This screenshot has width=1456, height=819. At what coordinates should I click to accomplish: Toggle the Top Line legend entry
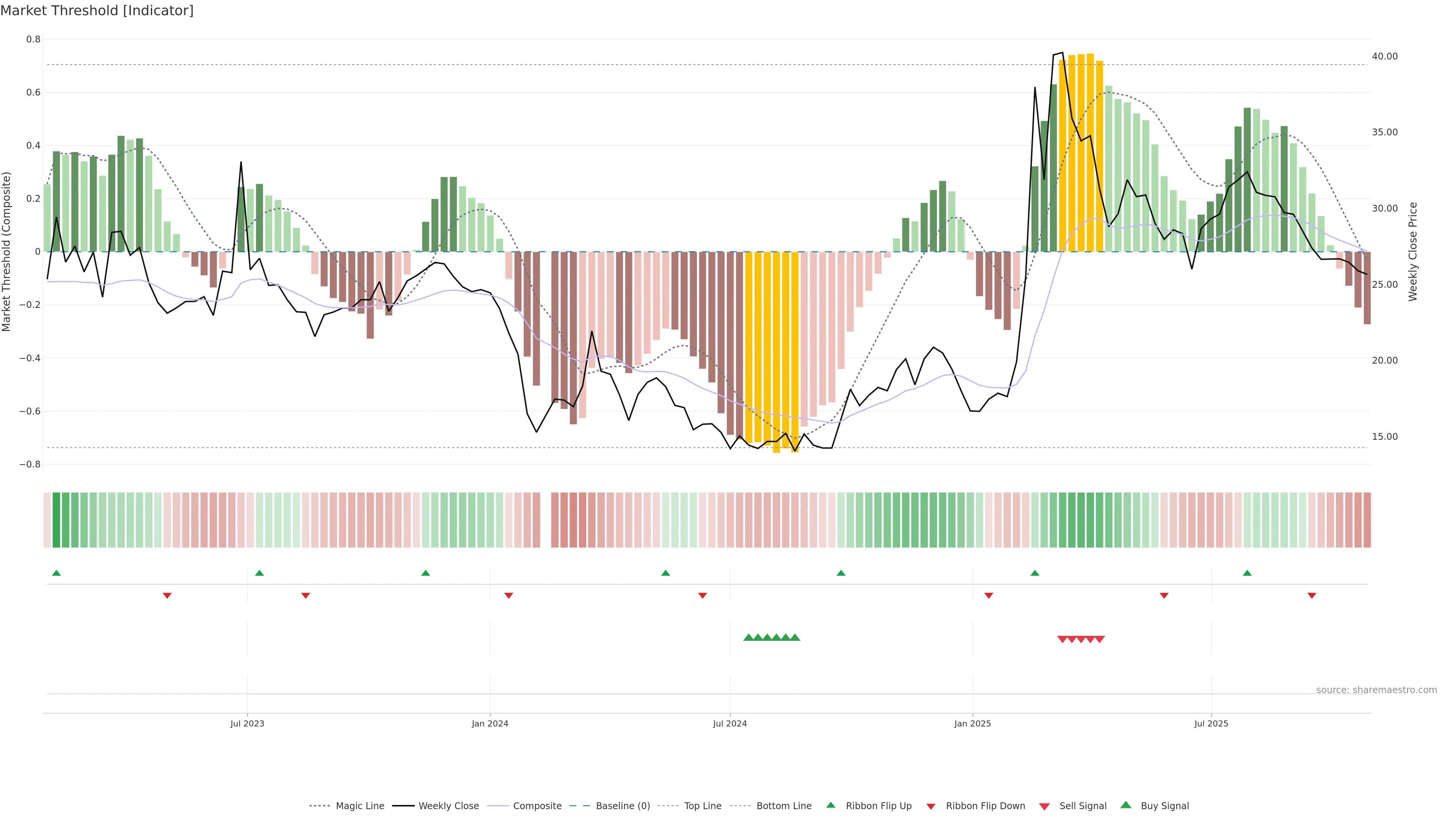[703, 806]
